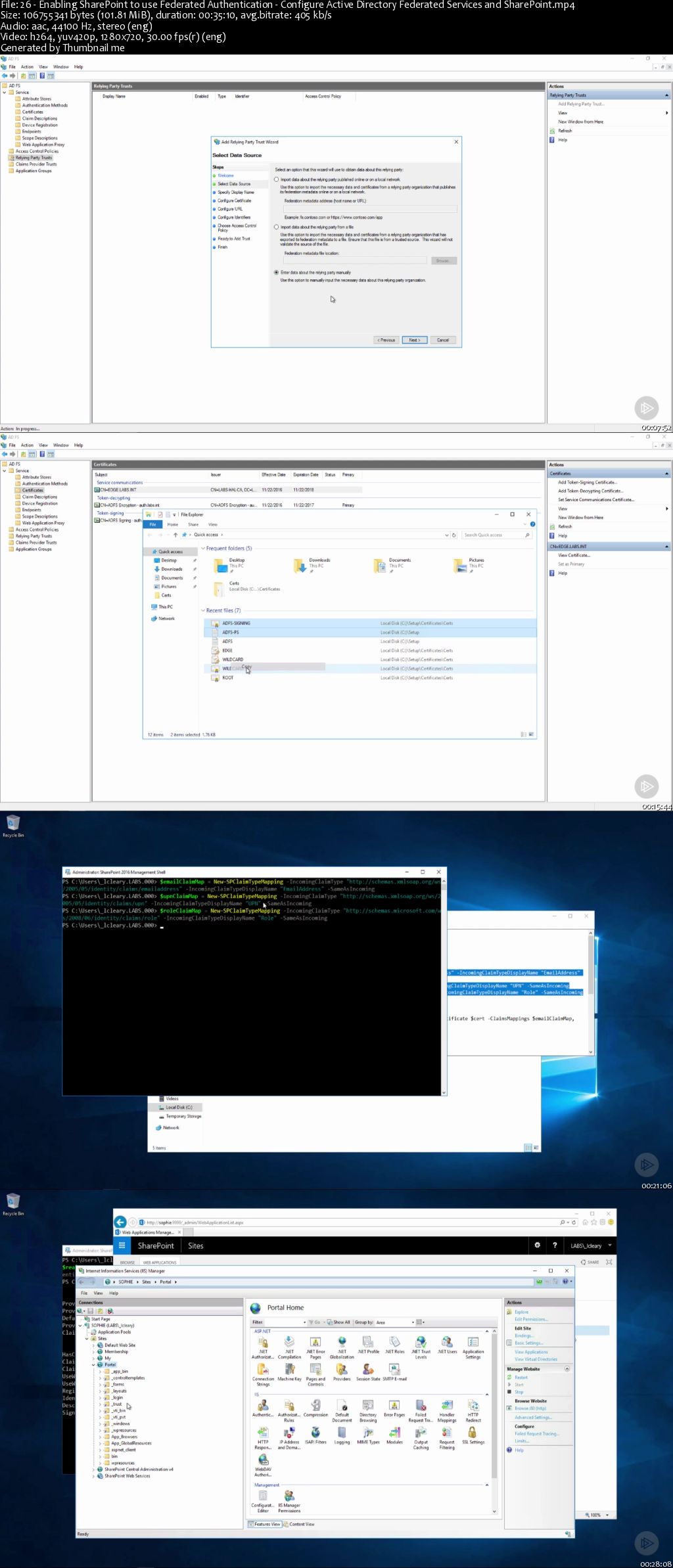Switch IIS pane to Content View
Screen dimensions: 673x1568
299,1524
